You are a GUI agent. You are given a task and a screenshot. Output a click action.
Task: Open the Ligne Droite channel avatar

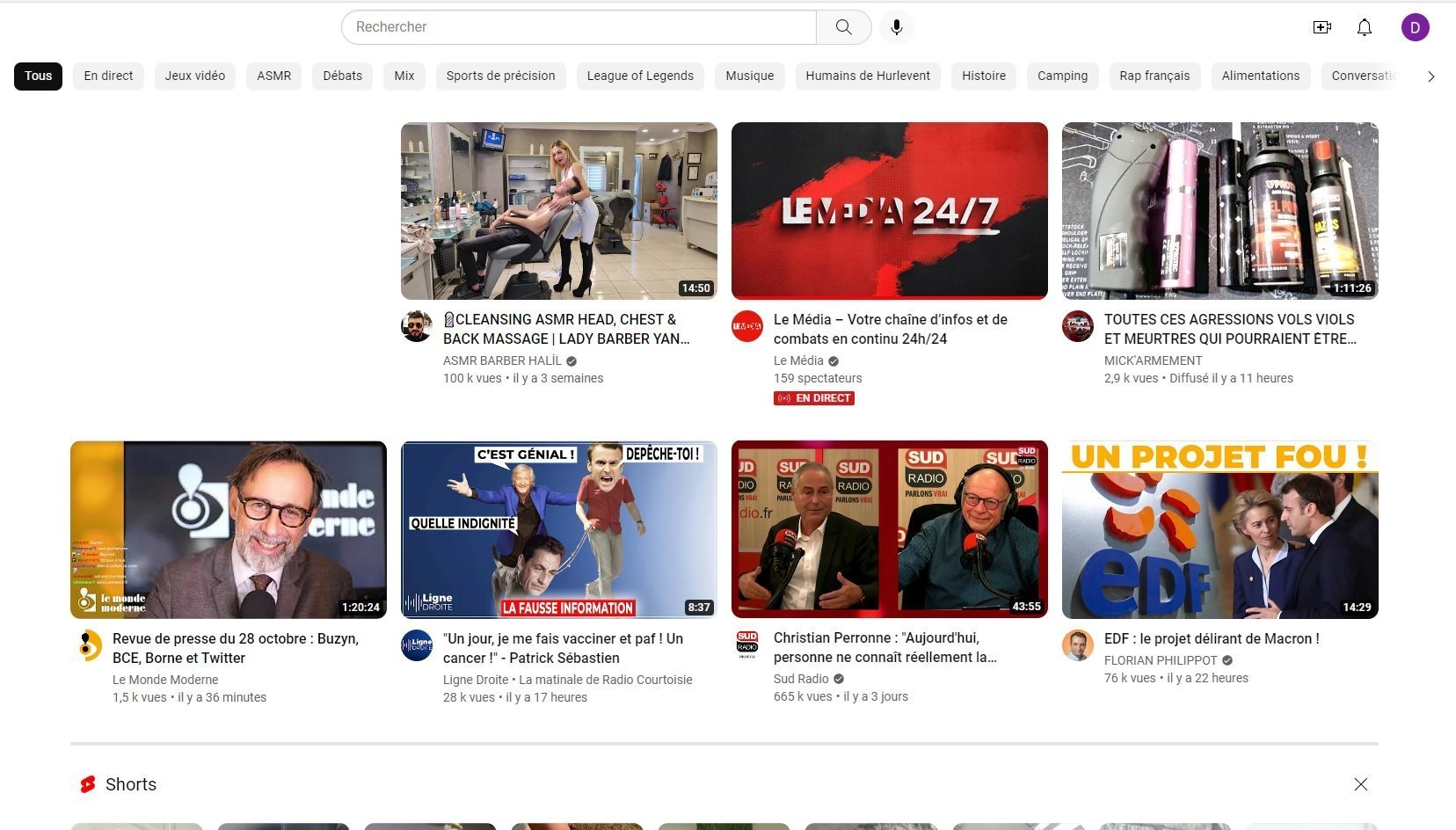pyautogui.click(x=417, y=645)
